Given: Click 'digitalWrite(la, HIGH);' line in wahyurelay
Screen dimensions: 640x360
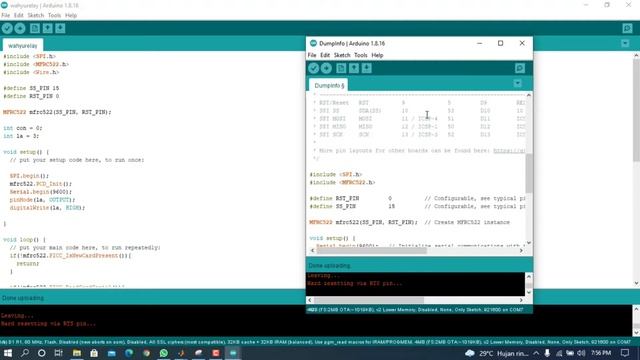Looking at the screenshot, I should tap(47, 208).
